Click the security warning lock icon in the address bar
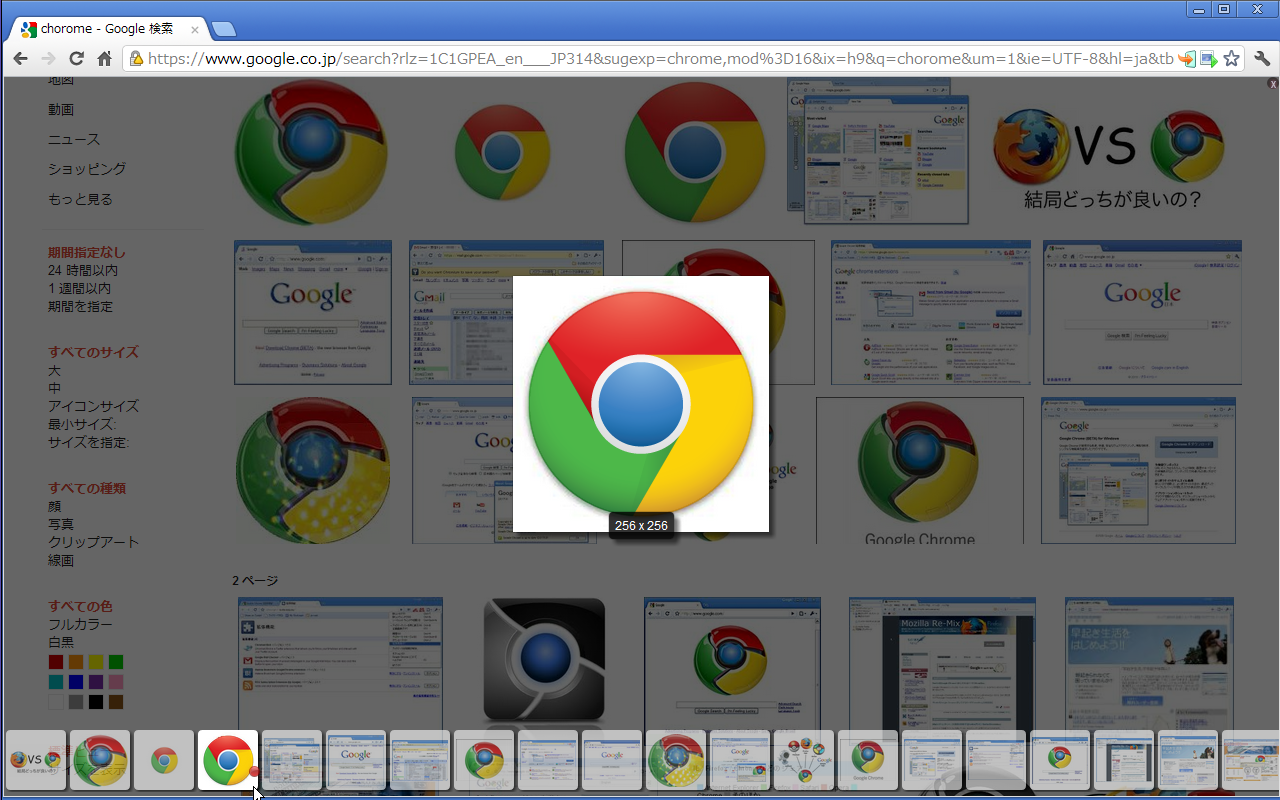 click(x=137, y=59)
